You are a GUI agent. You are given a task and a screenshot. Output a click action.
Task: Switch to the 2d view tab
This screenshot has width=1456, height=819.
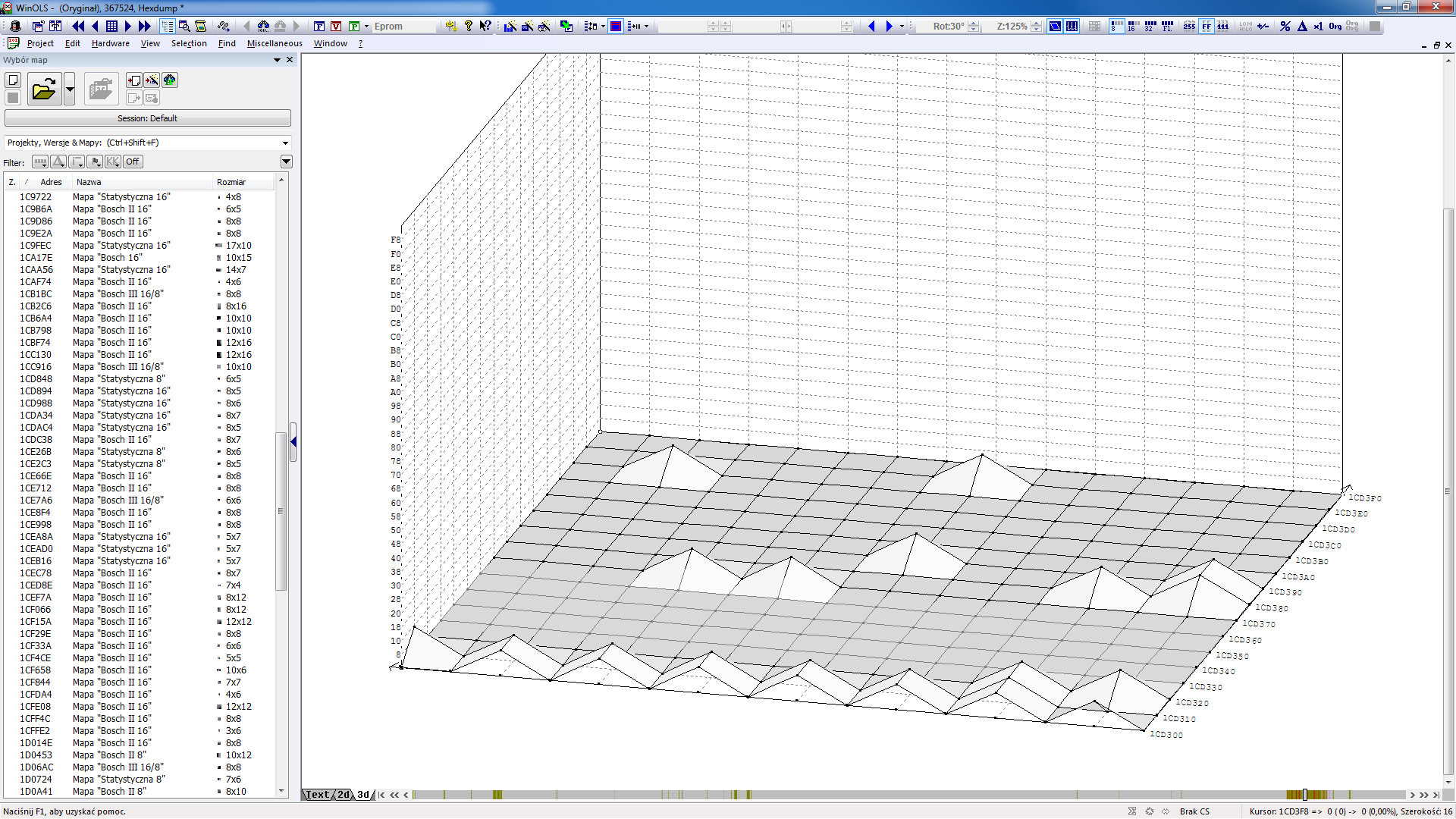click(344, 795)
